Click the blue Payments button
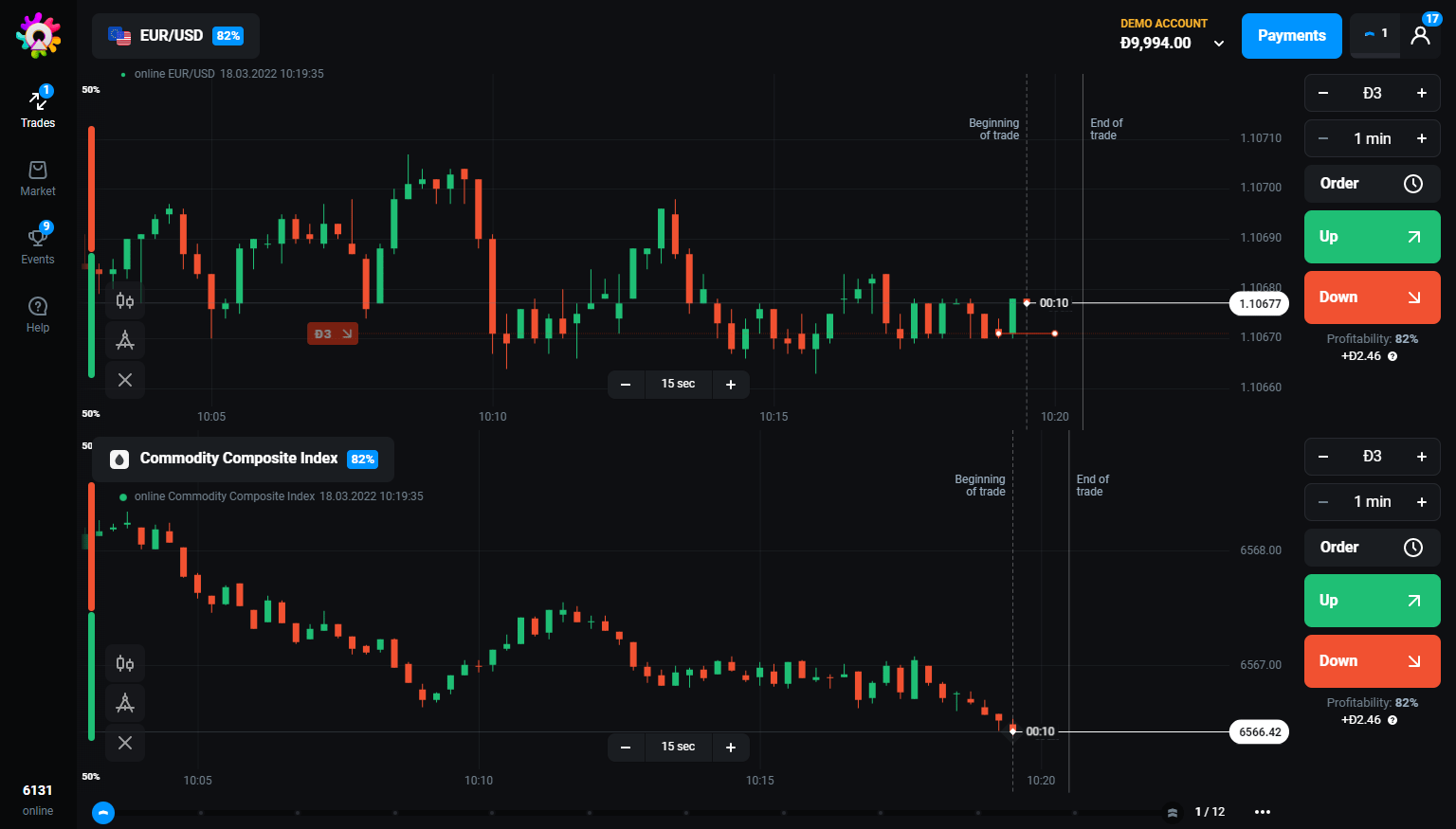The width and height of the screenshot is (1456, 829). (1291, 36)
